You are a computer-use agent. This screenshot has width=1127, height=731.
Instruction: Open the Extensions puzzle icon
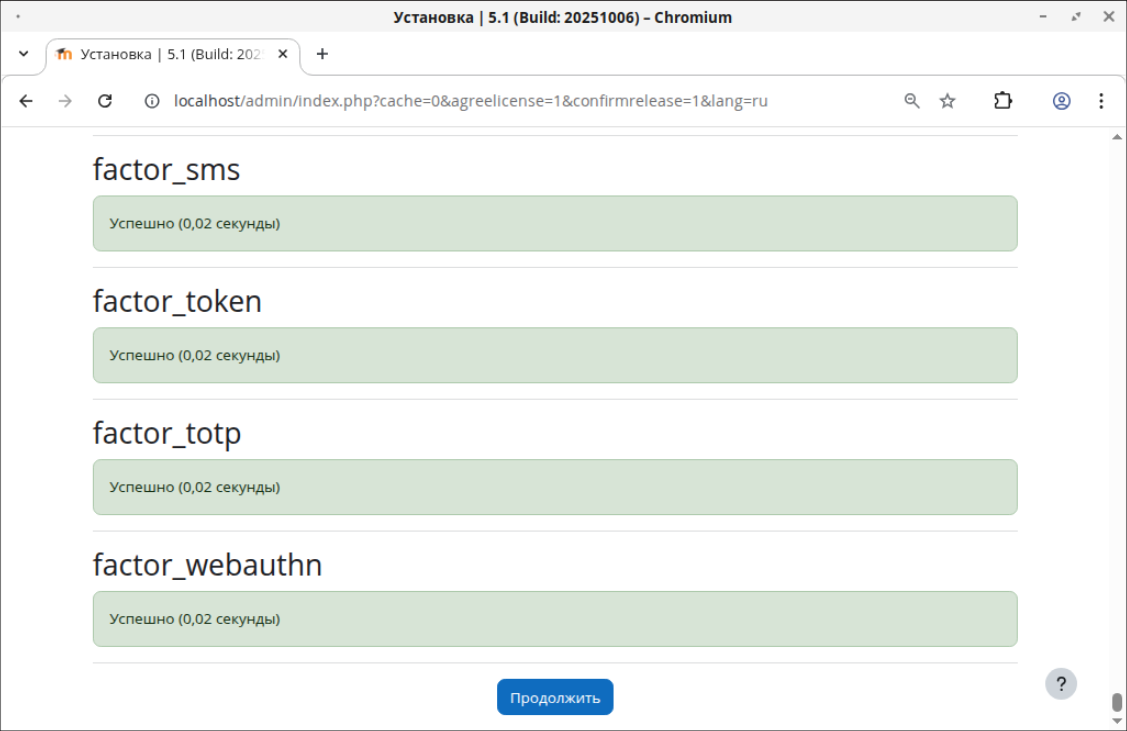[1002, 101]
